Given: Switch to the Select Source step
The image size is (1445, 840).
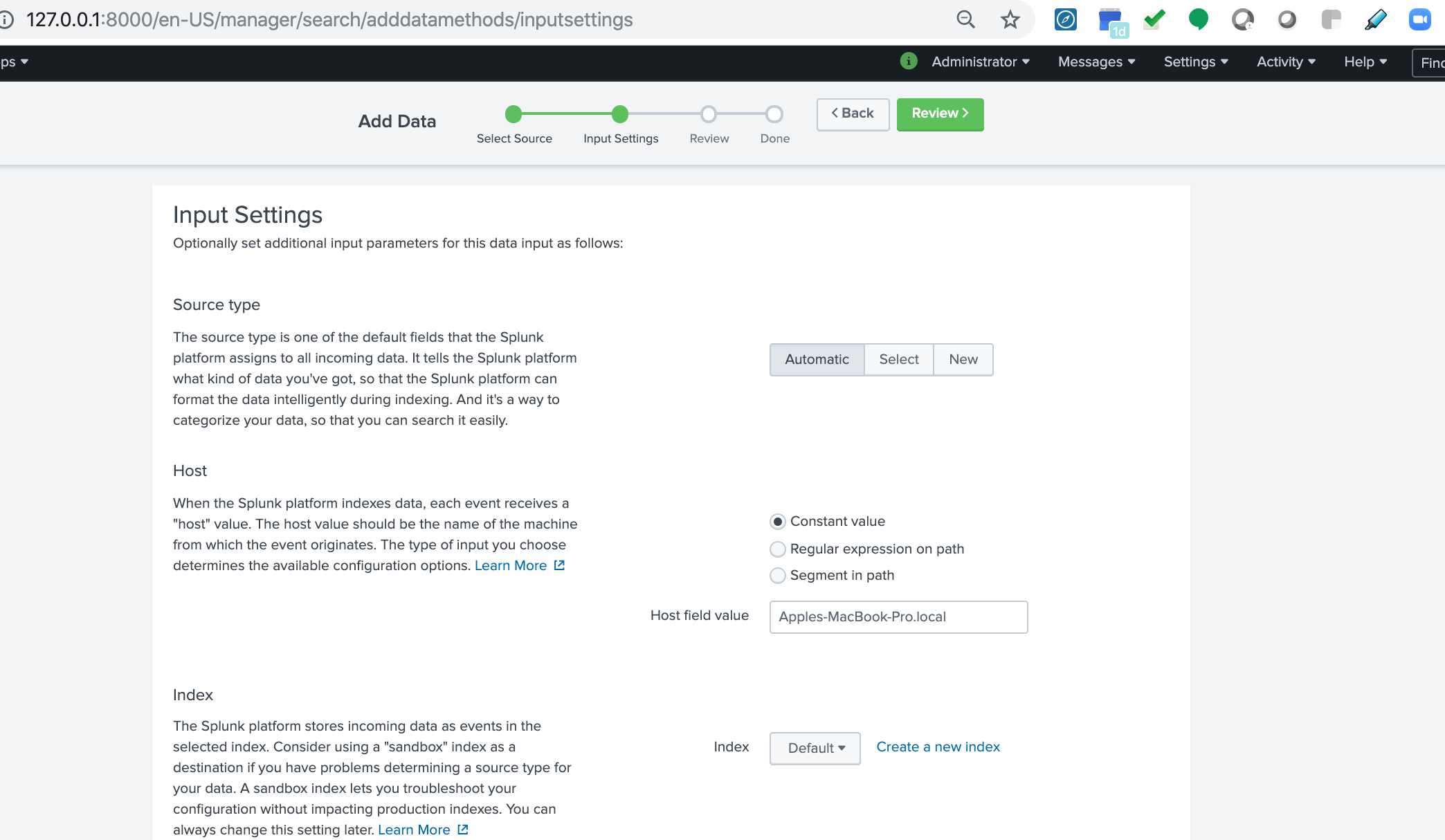Looking at the screenshot, I should click(x=514, y=125).
